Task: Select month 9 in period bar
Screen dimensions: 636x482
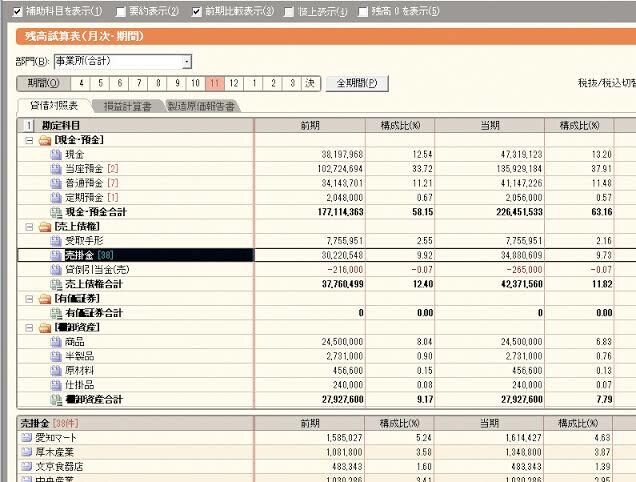Action: click(177, 84)
